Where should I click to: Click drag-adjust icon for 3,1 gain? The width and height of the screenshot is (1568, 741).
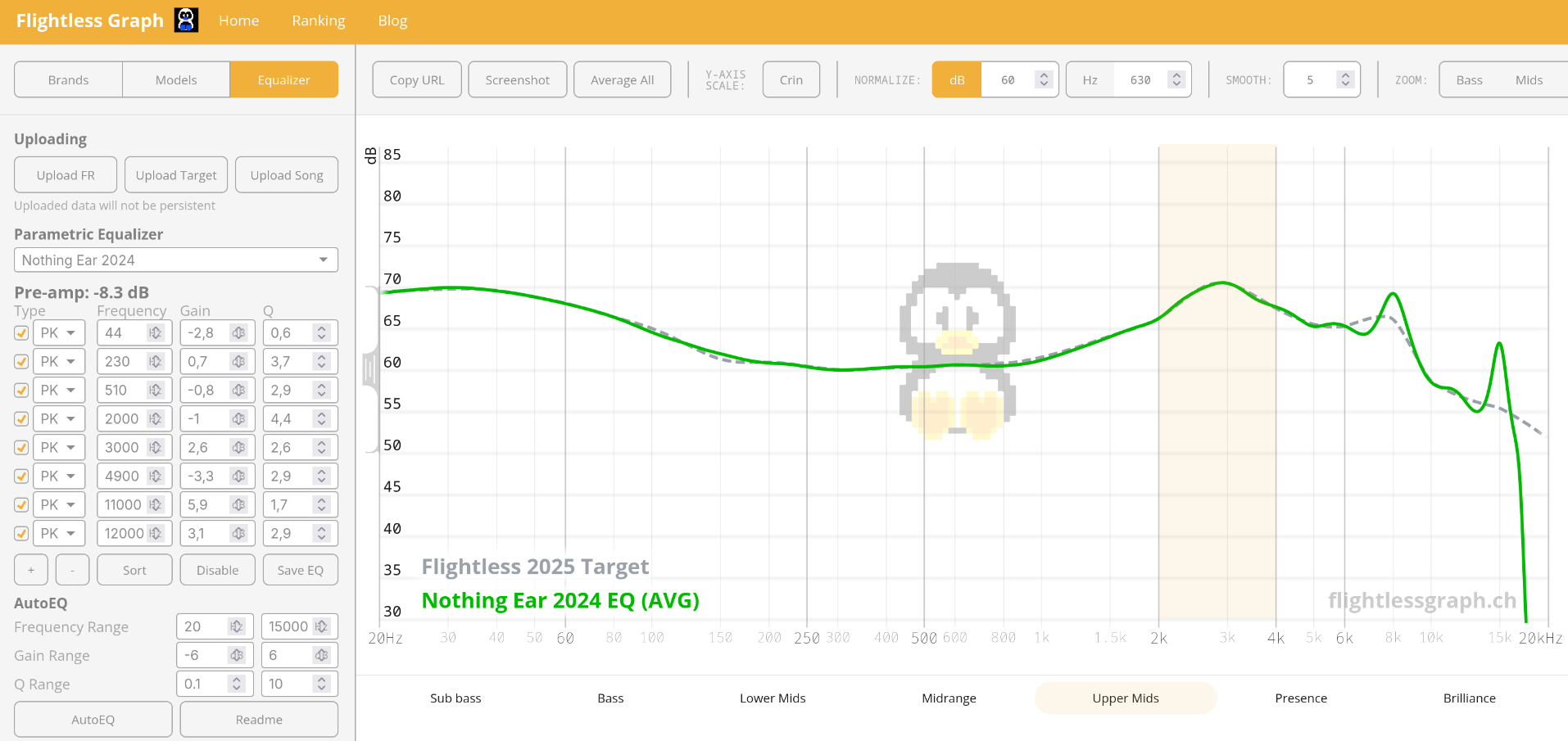pos(238,534)
